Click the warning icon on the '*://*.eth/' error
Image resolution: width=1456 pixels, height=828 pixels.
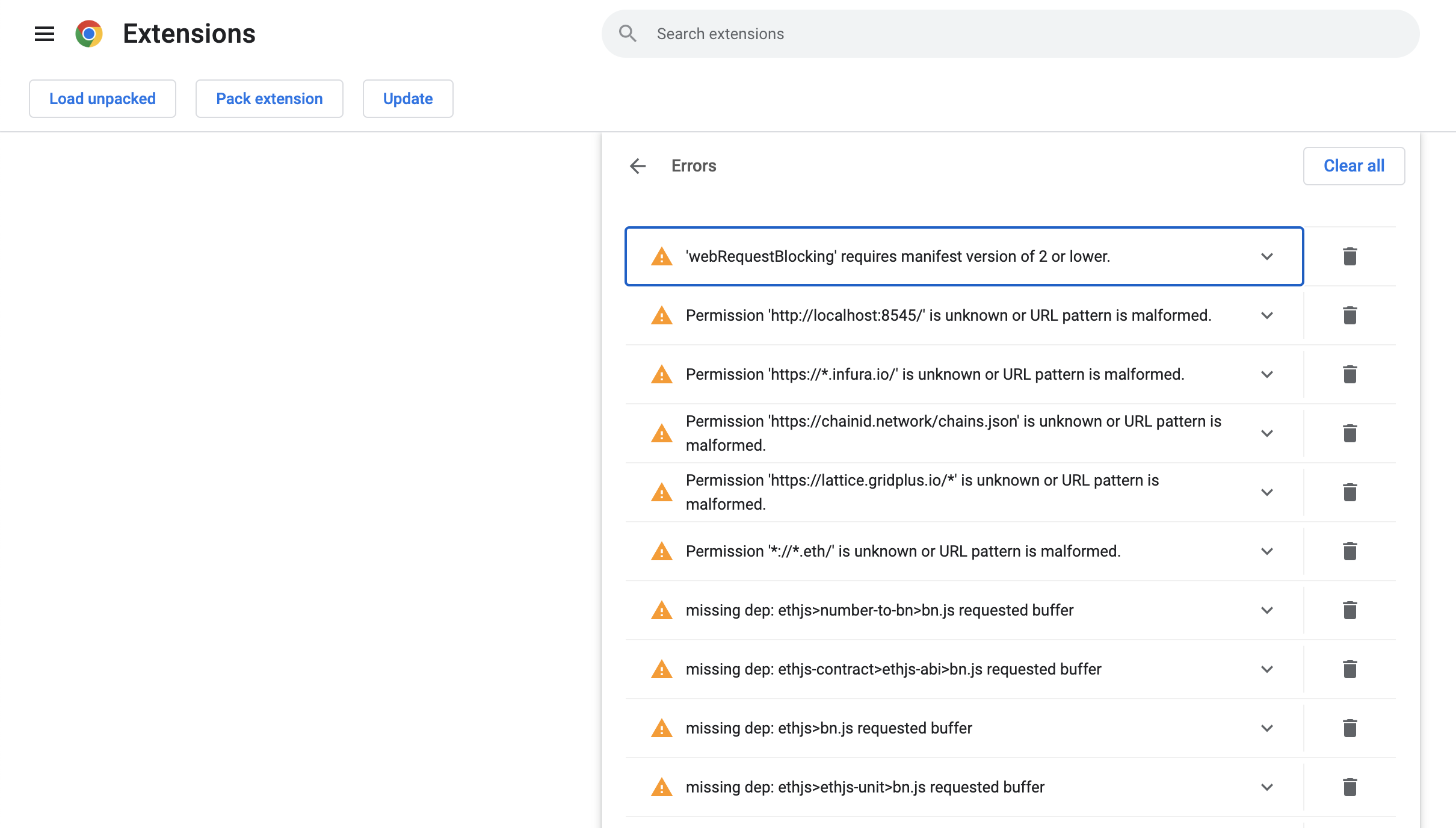661,551
